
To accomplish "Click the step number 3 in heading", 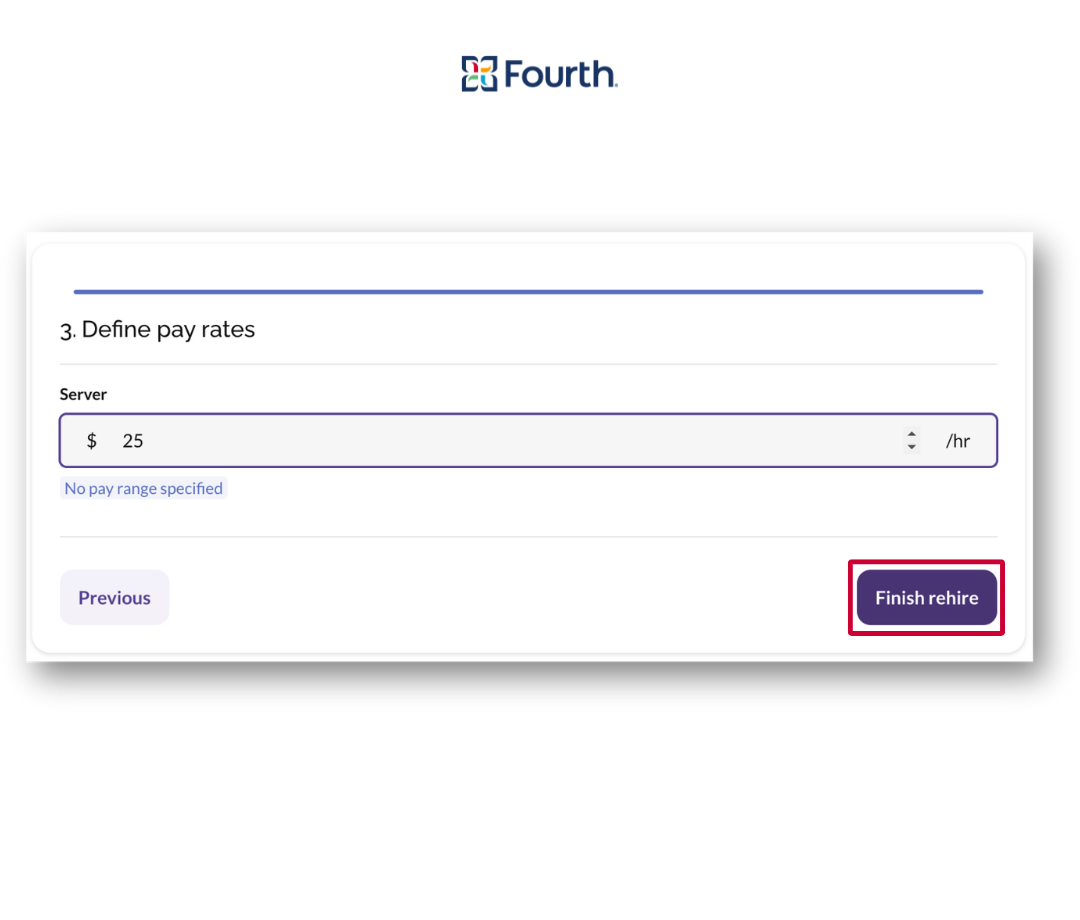I will [x=66, y=331].
